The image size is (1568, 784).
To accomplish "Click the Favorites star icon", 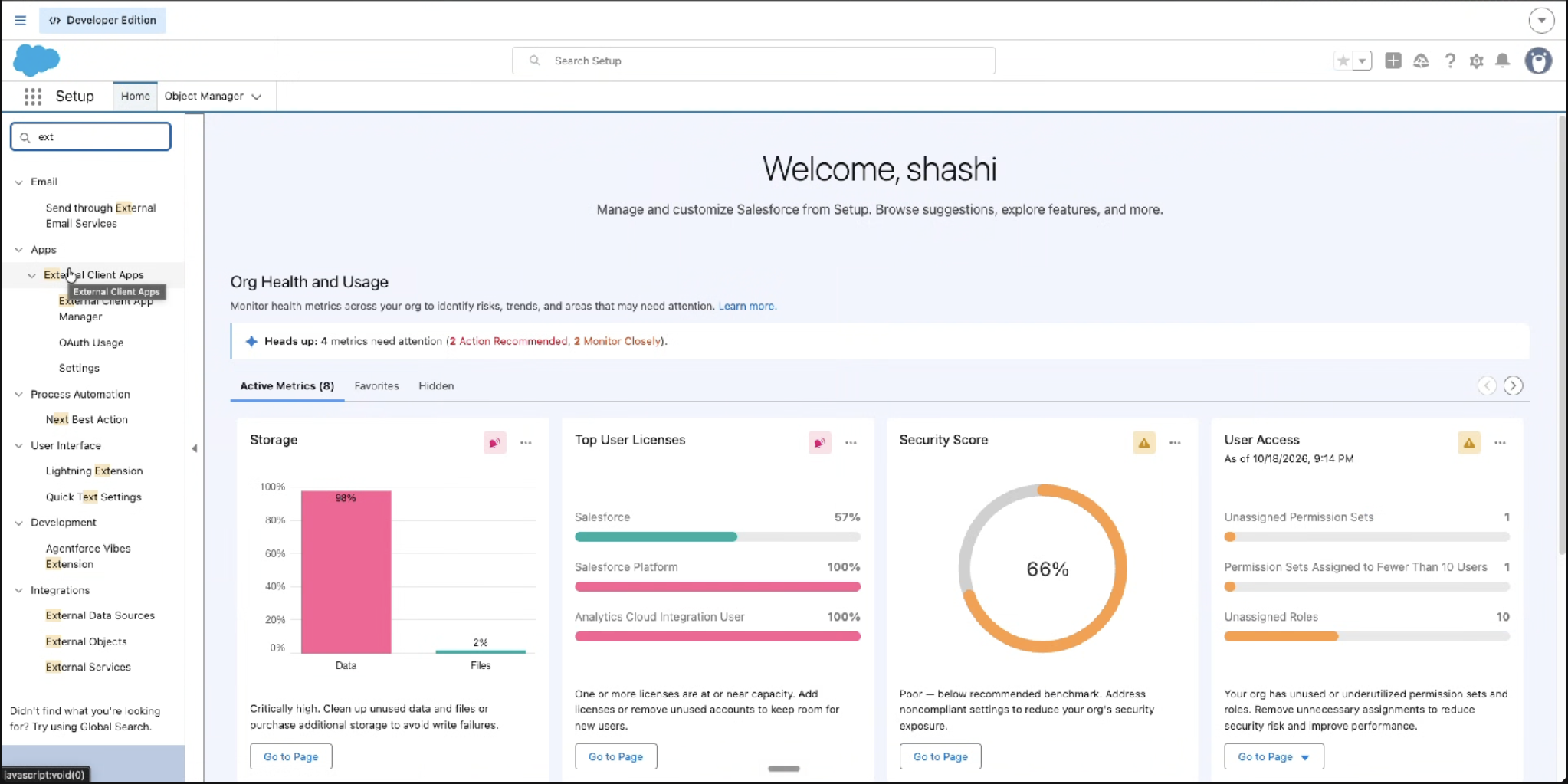I will coord(1343,61).
